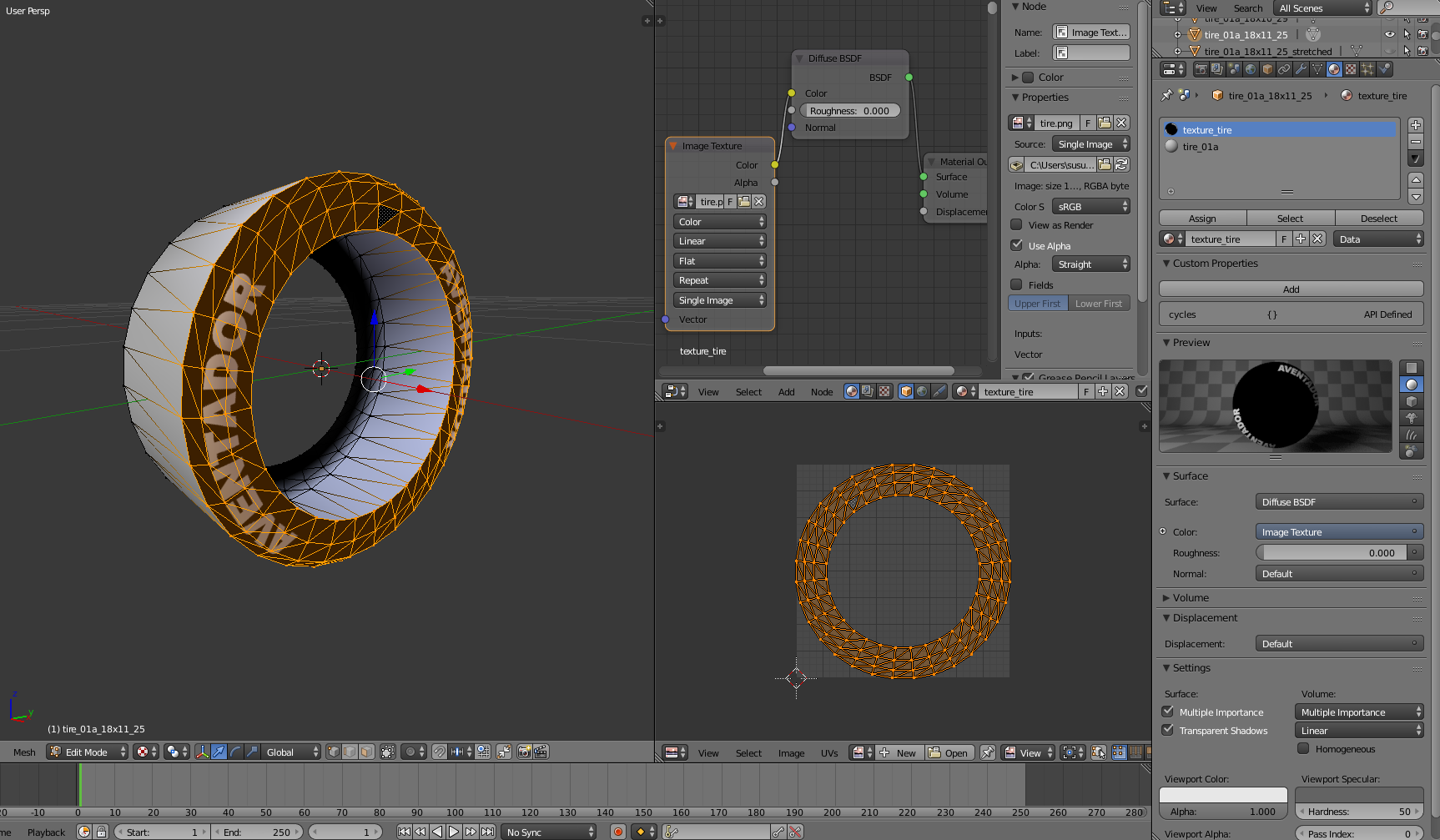Open the Texture properties tab
Screen dimensions: 1440x840
(x=1351, y=69)
